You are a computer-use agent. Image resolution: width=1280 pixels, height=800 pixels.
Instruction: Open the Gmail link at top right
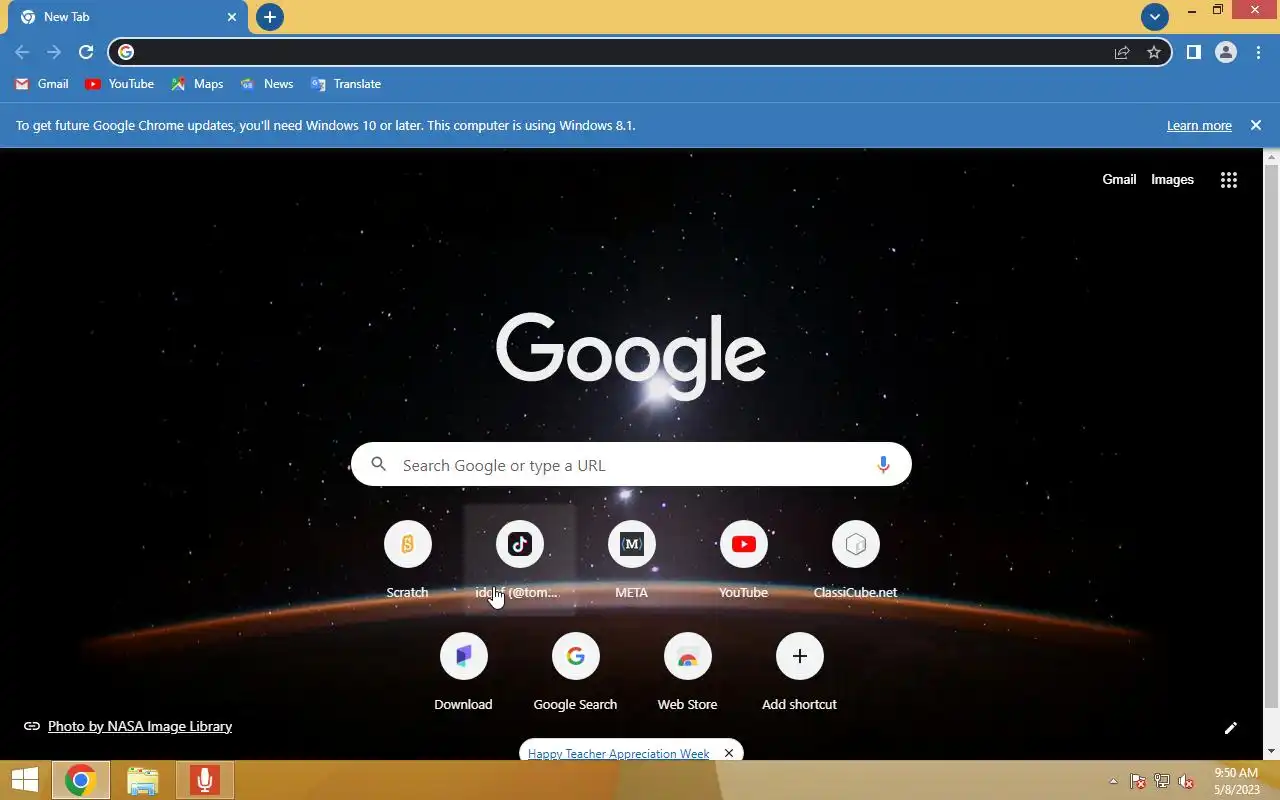(x=1119, y=180)
